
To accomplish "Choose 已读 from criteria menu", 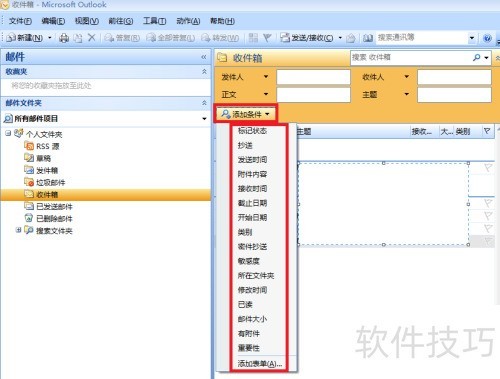I will tap(245, 304).
